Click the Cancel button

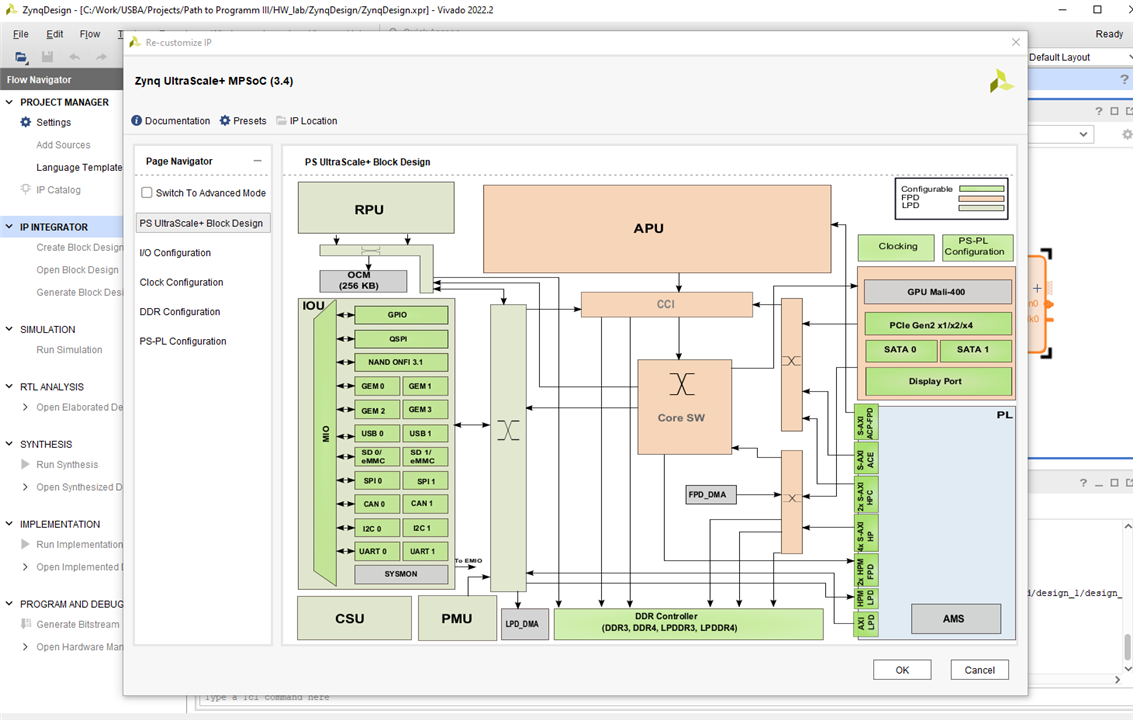point(979,670)
